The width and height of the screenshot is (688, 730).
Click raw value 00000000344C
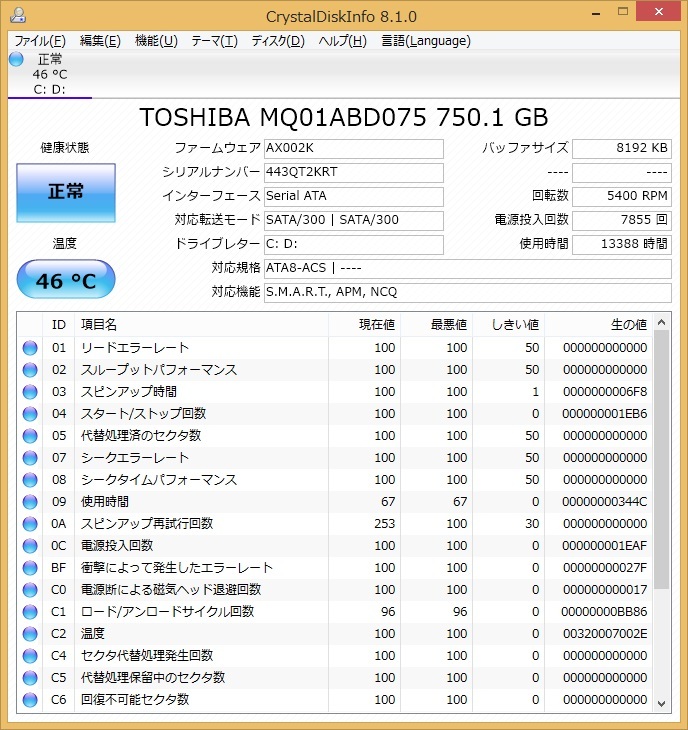(604, 501)
